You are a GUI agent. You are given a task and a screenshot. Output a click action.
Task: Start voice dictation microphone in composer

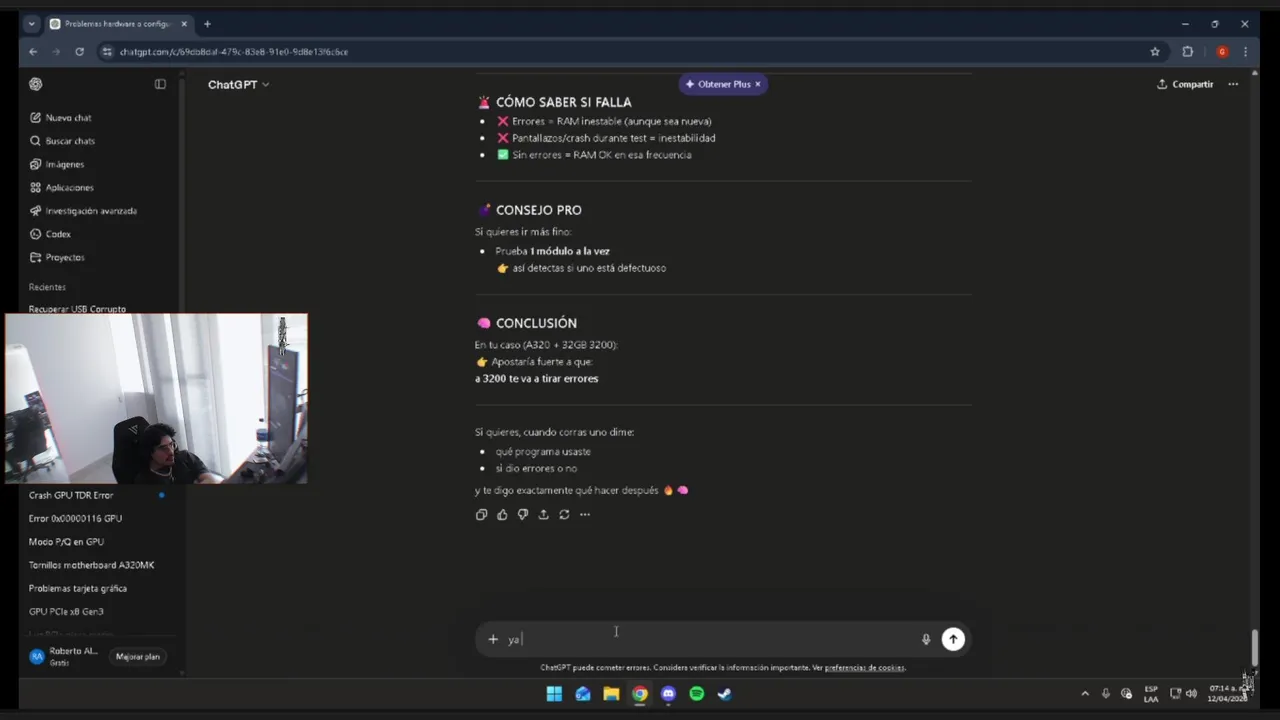pyautogui.click(x=926, y=639)
